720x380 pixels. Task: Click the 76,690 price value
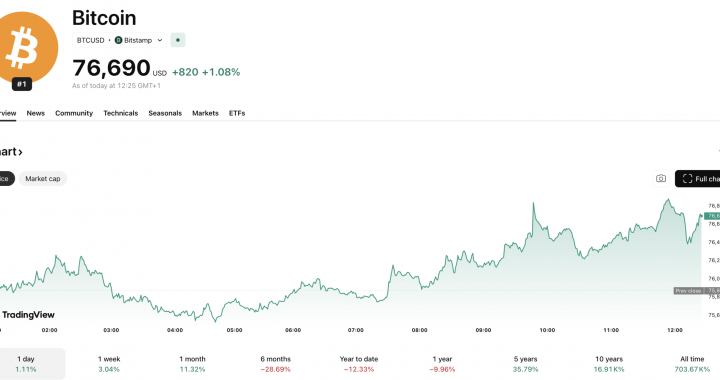point(111,68)
